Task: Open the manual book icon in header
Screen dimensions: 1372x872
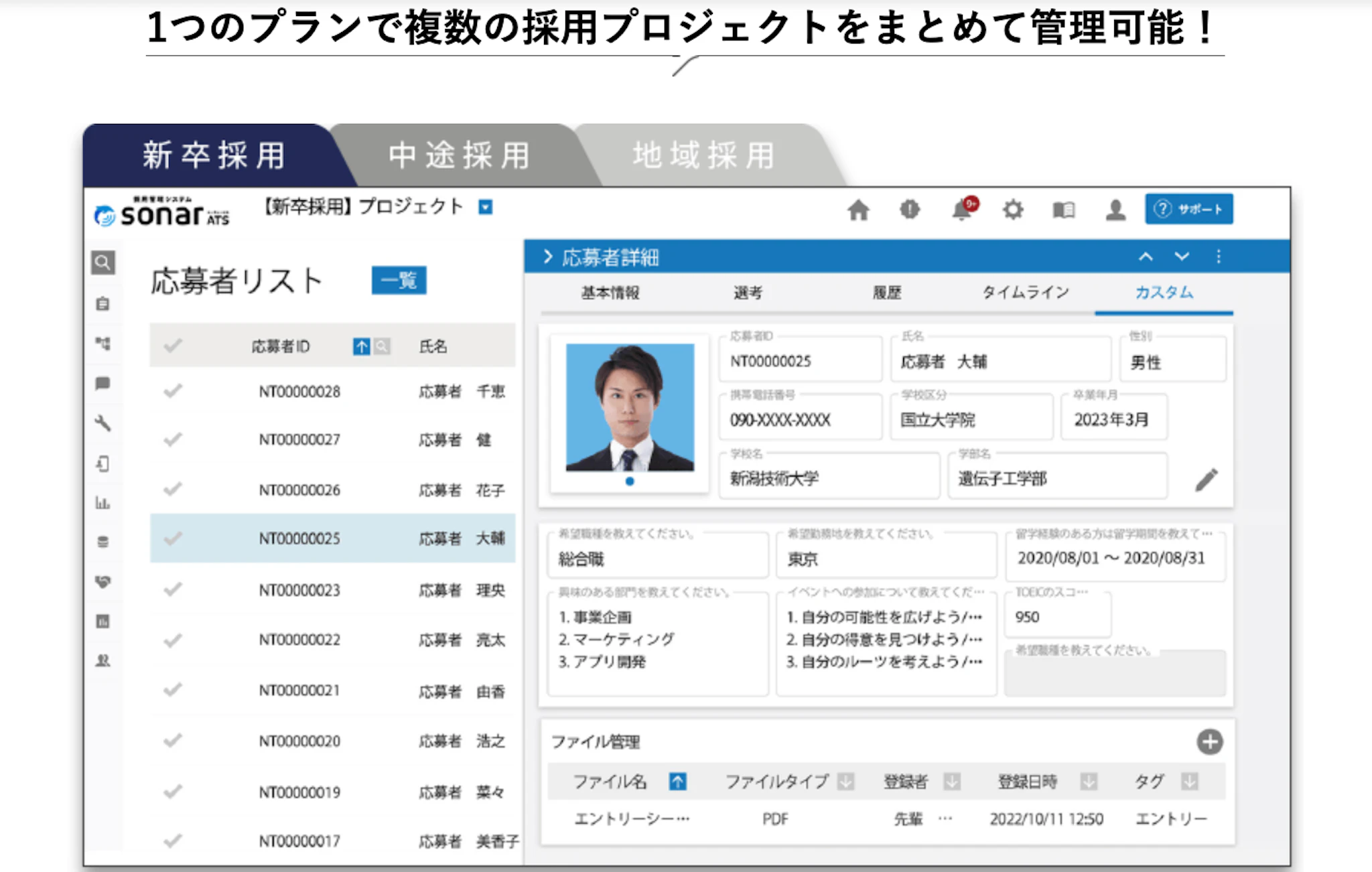Action: (1063, 210)
